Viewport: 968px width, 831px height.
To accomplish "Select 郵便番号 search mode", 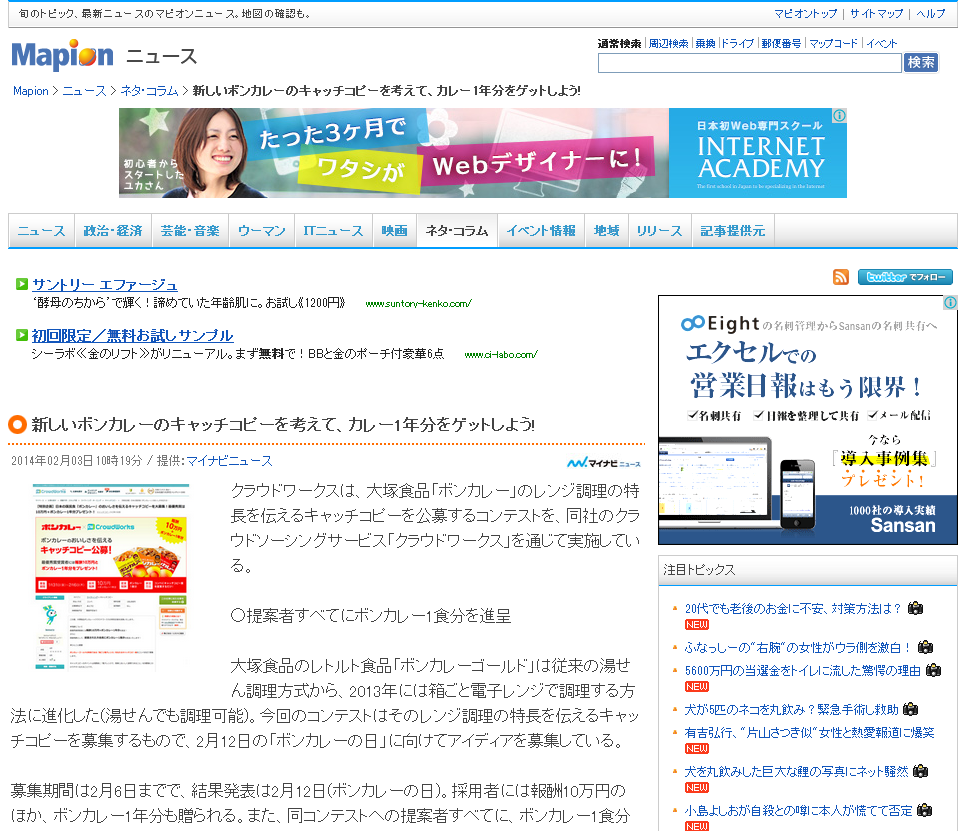I will [781, 43].
